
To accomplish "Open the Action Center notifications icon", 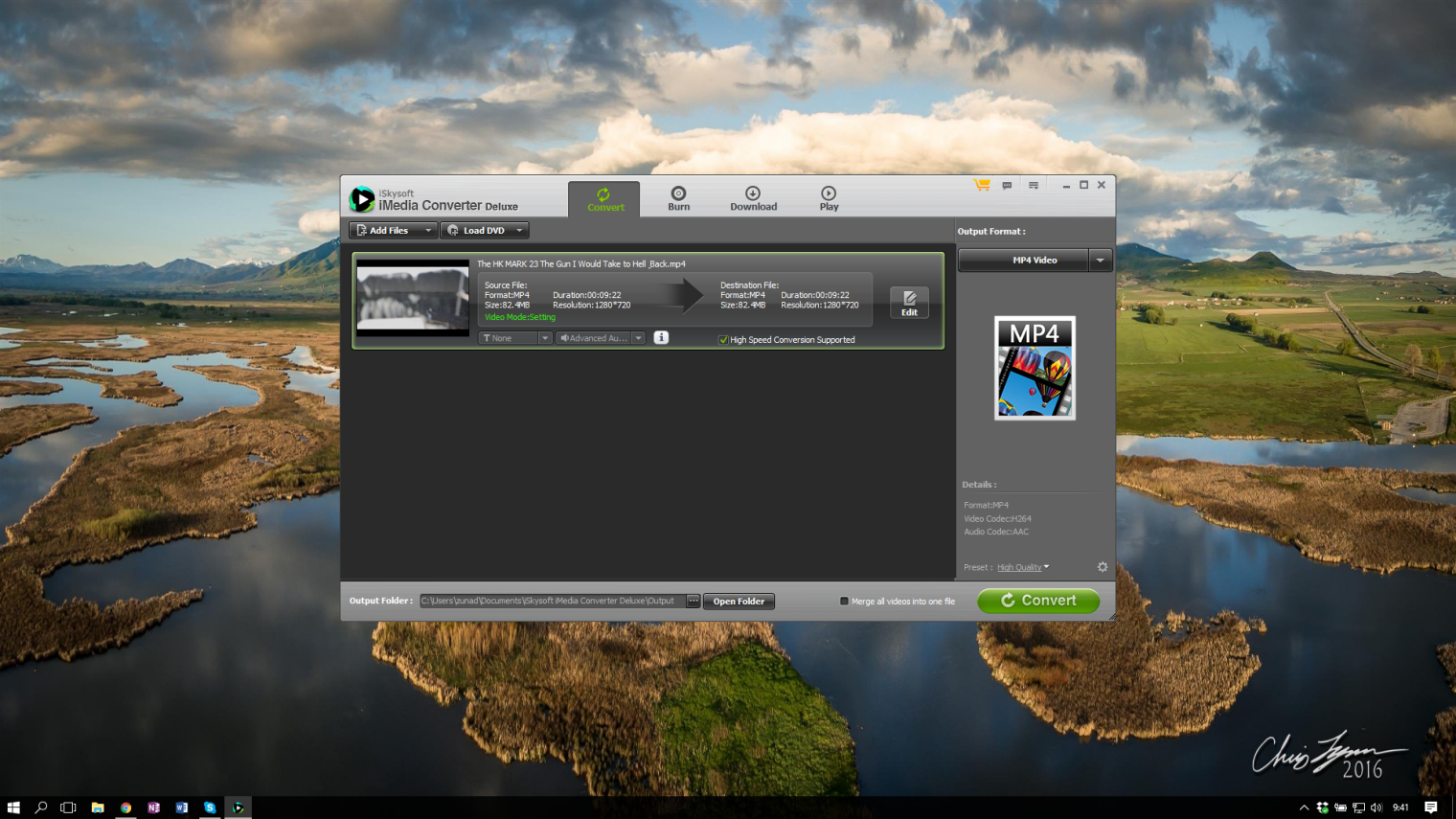I will click(x=1431, y=808).
